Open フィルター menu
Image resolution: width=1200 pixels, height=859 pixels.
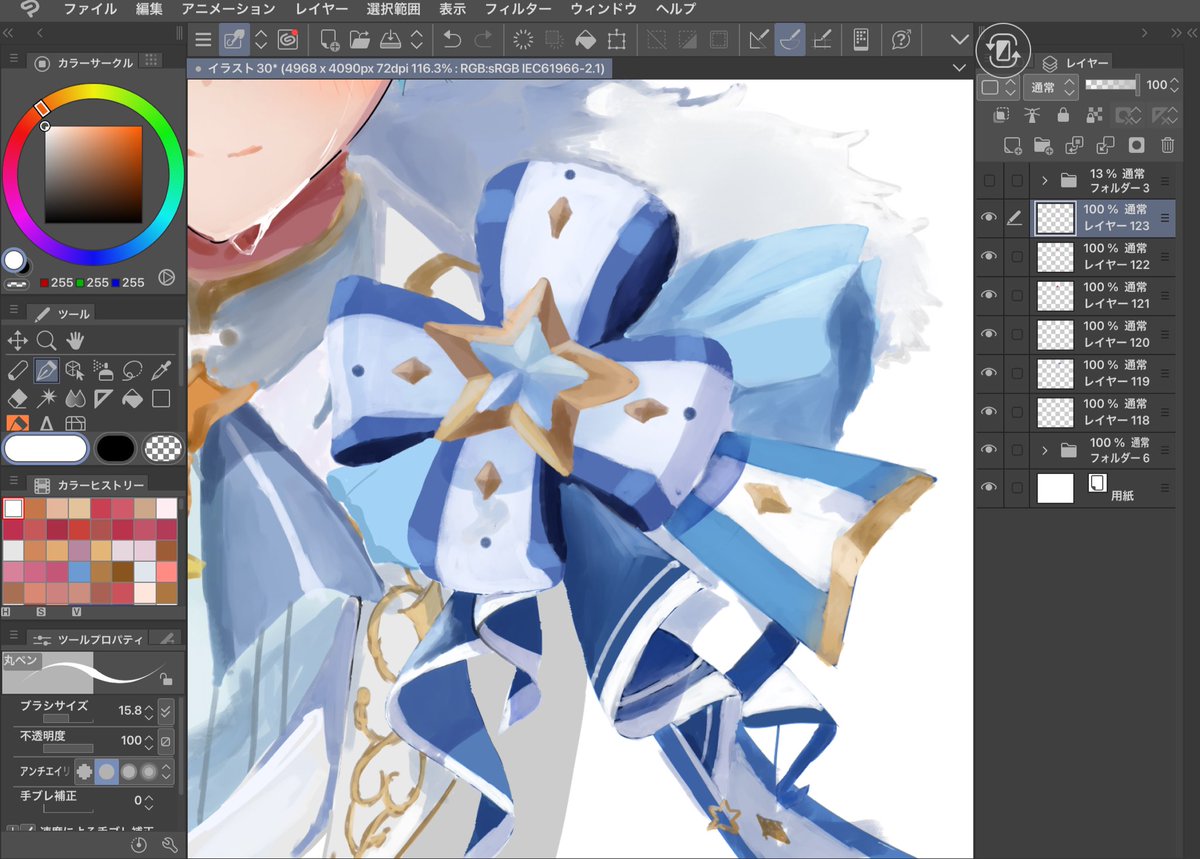pos(518,9)
